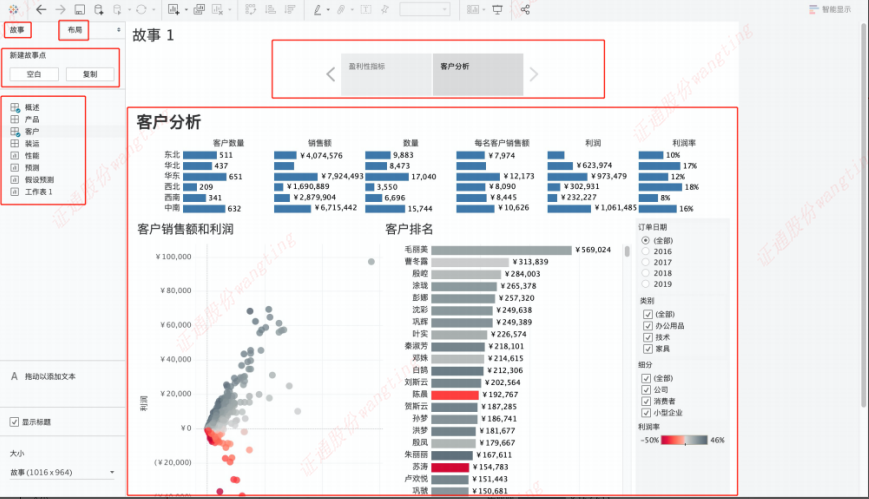The height and width of the screenshot is (499, 869).
Task: Select 产品 in the sheet list
Action: (x=32, y=119)
